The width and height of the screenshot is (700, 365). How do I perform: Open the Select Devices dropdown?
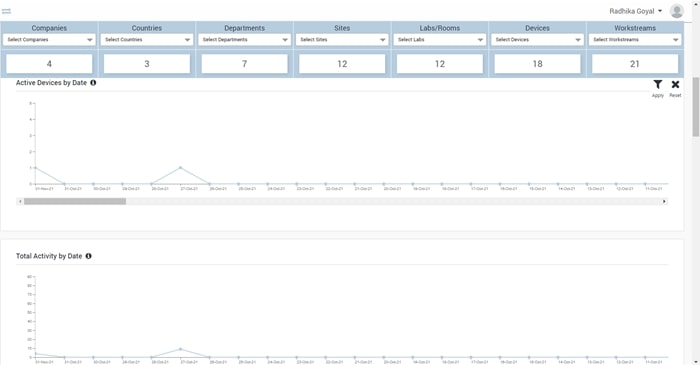tap(538, 40)
